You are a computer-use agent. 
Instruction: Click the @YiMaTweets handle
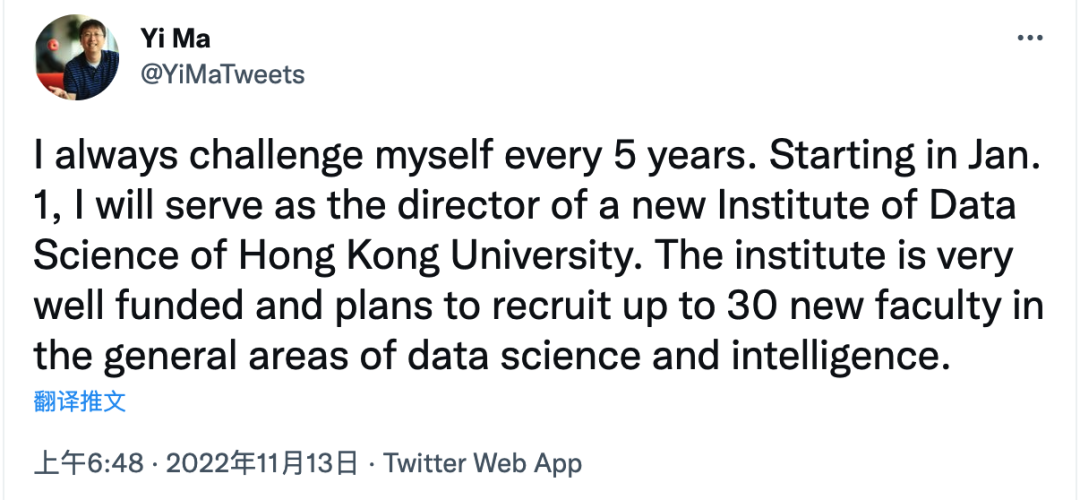click(224, 75)
